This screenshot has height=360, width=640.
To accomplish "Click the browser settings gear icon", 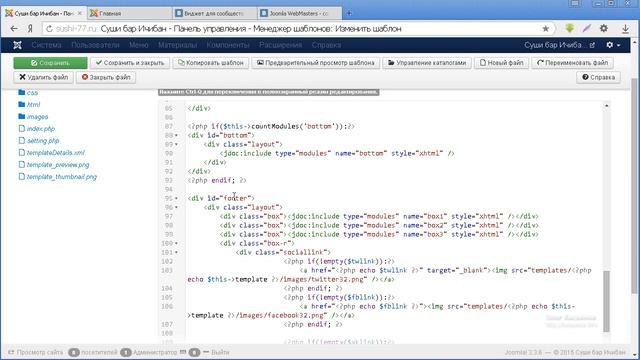I will tap(604, 28).
